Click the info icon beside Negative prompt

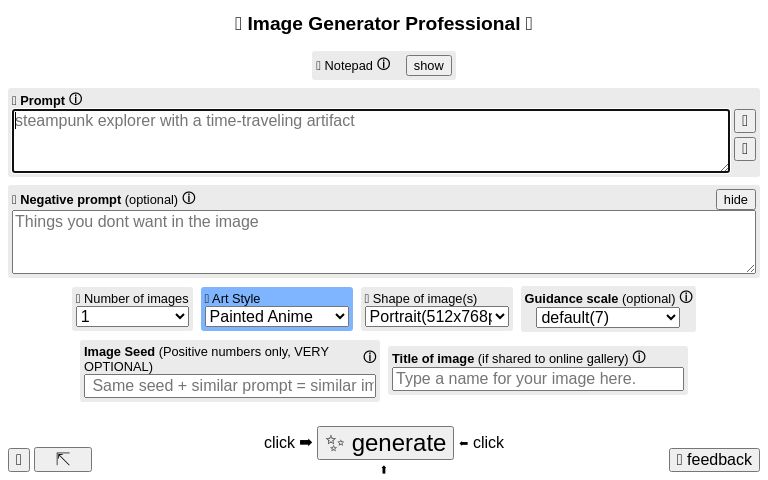[x=188, y=198]
